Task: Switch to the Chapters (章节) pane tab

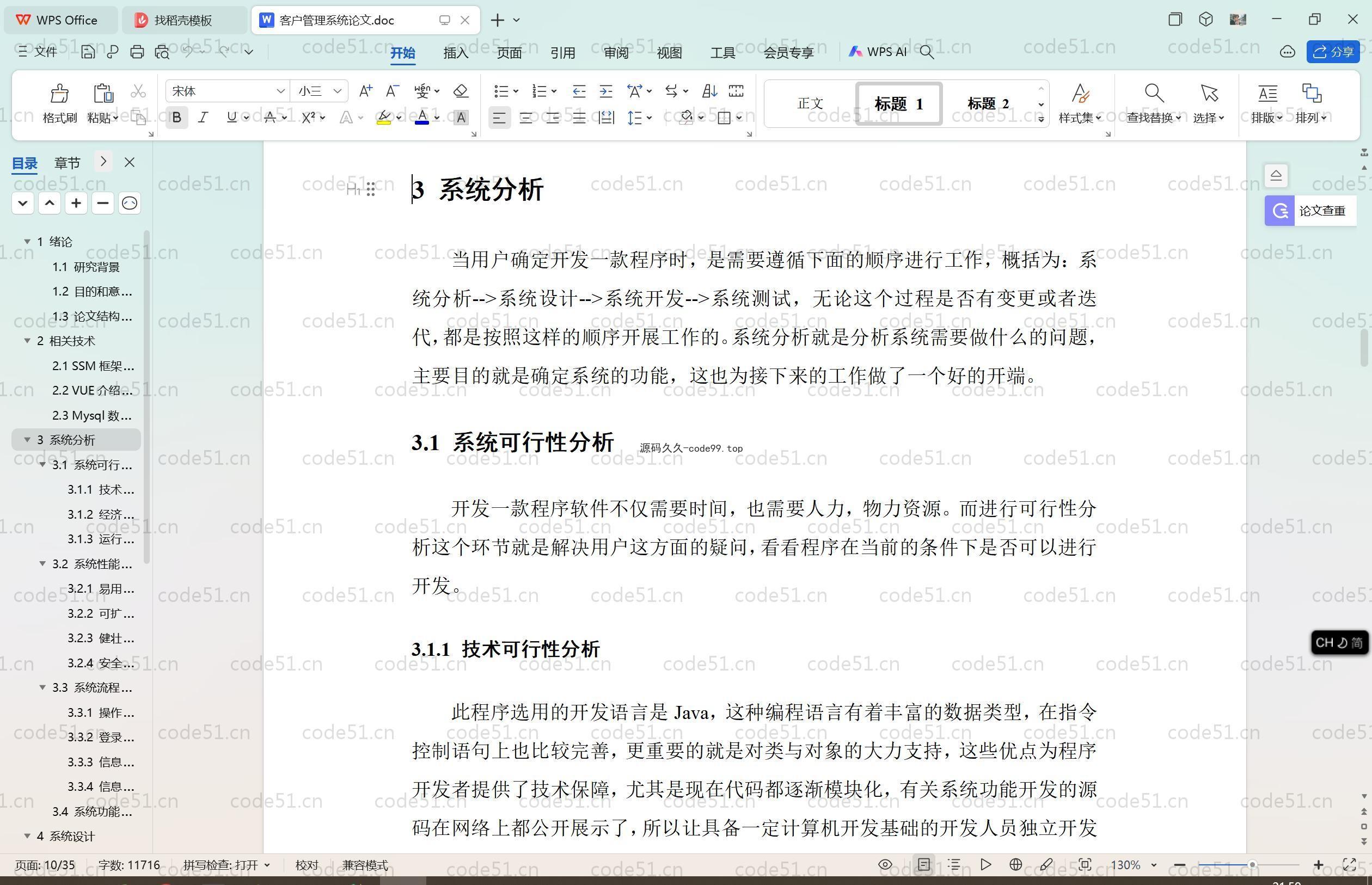Action: pyautogui.click(x=68, y=163)
